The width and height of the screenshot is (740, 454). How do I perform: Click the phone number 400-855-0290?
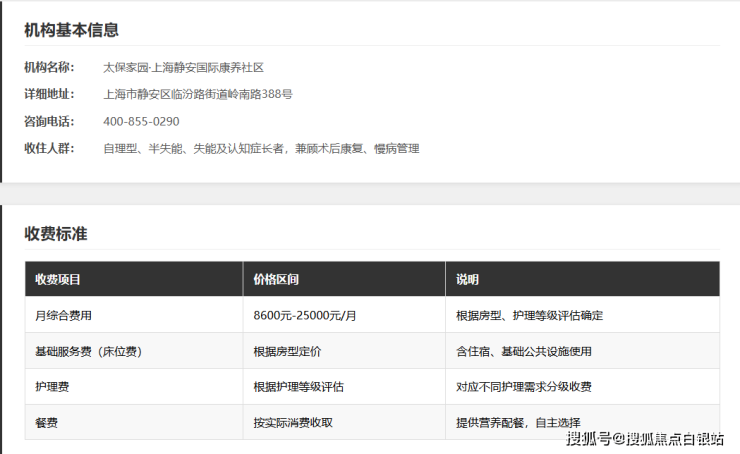click(x=141, y=122)
